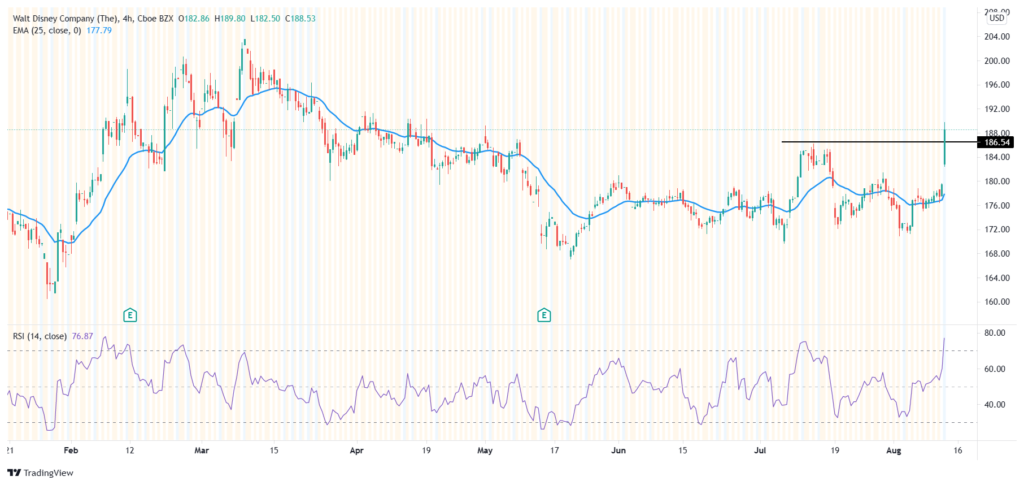The image size is (1024, 485).
Task: Click the earnings marker near mid-May
Action: (544, 315)
